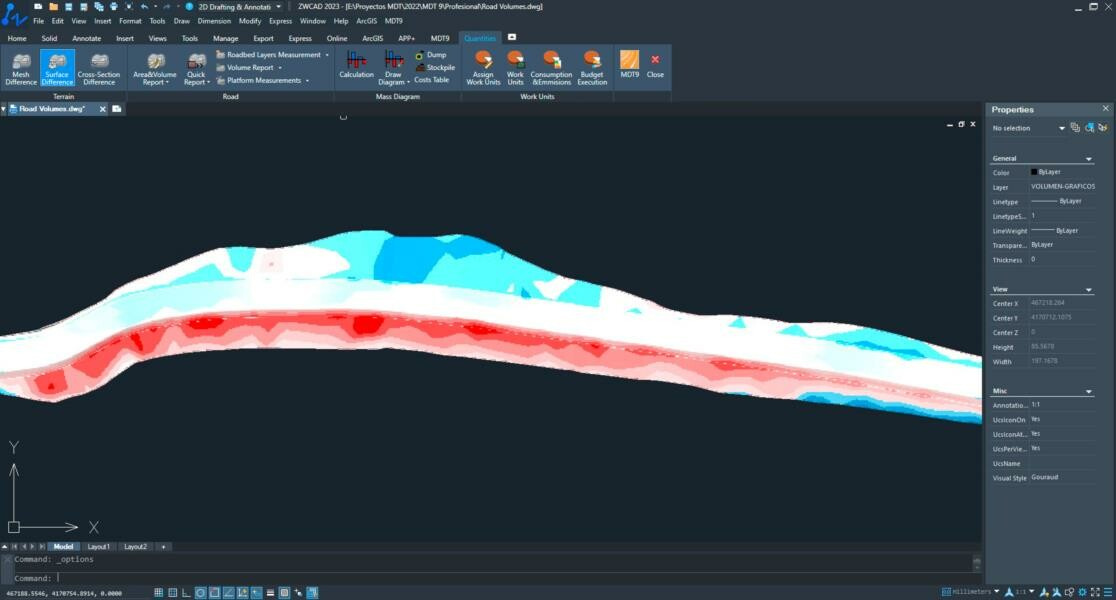The image size is (1116, 600).
Task: Click the command line input field
Action: (500, 578)
